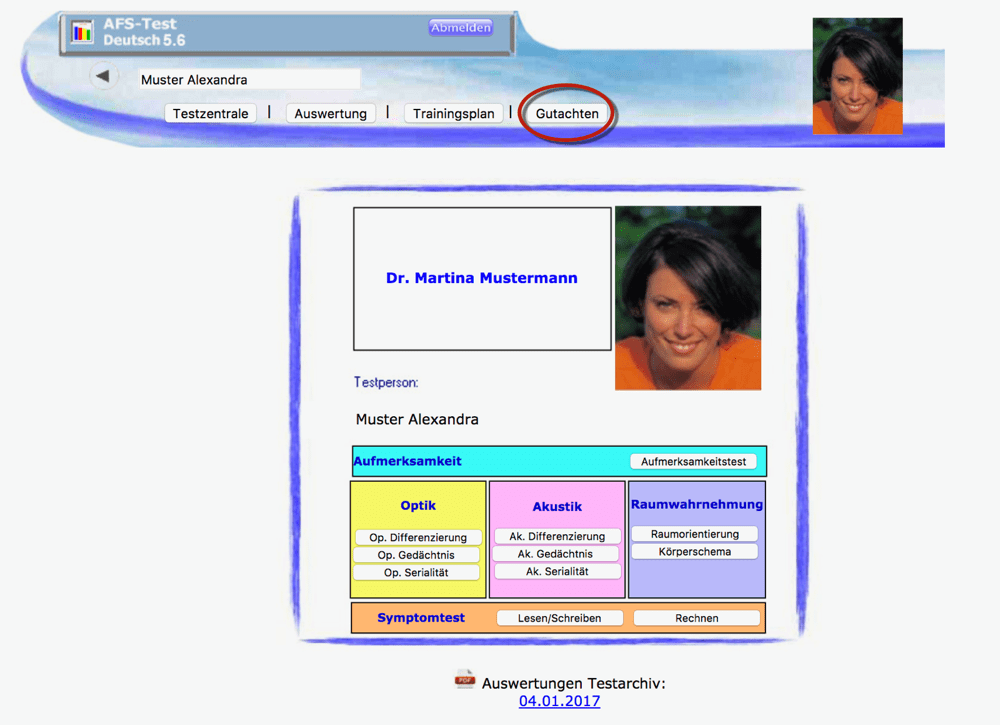Click the Dr. Martina Mustermann name box
This screenshot has width=1000, height=725.
tap(482, 279)
